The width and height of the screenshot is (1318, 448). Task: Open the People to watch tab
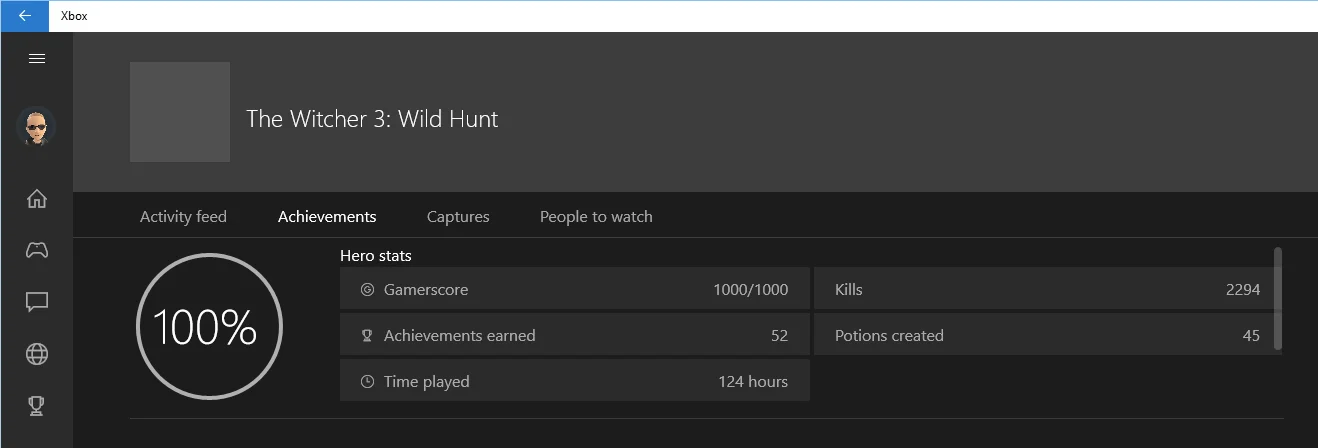pyautogui.click(x=596, y=216)
